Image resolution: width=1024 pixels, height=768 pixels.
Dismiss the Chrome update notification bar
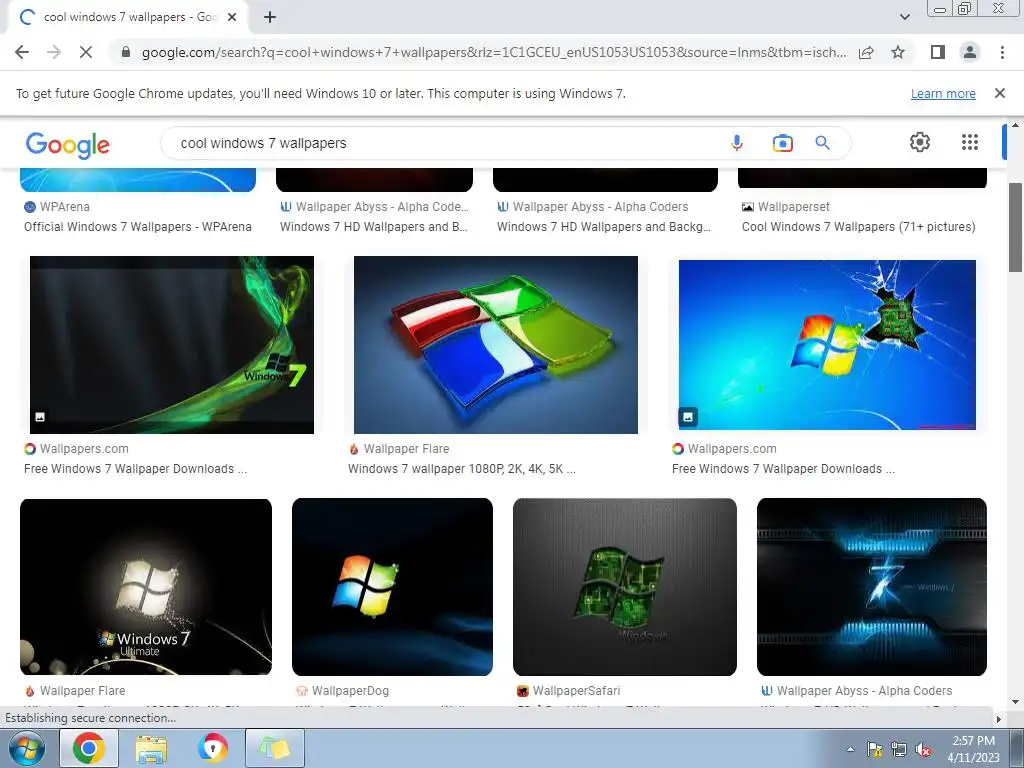[1000, 93]
